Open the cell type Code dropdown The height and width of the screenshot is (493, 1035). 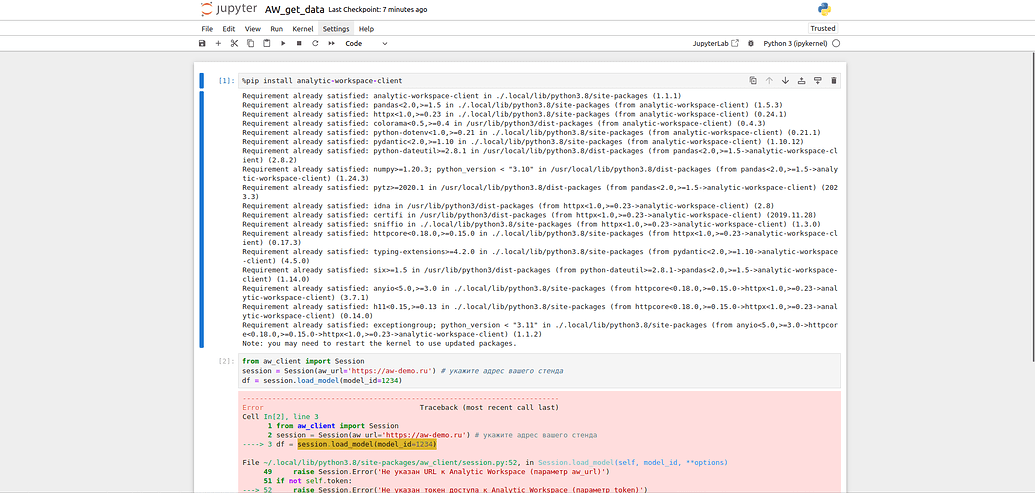point(366,44)
